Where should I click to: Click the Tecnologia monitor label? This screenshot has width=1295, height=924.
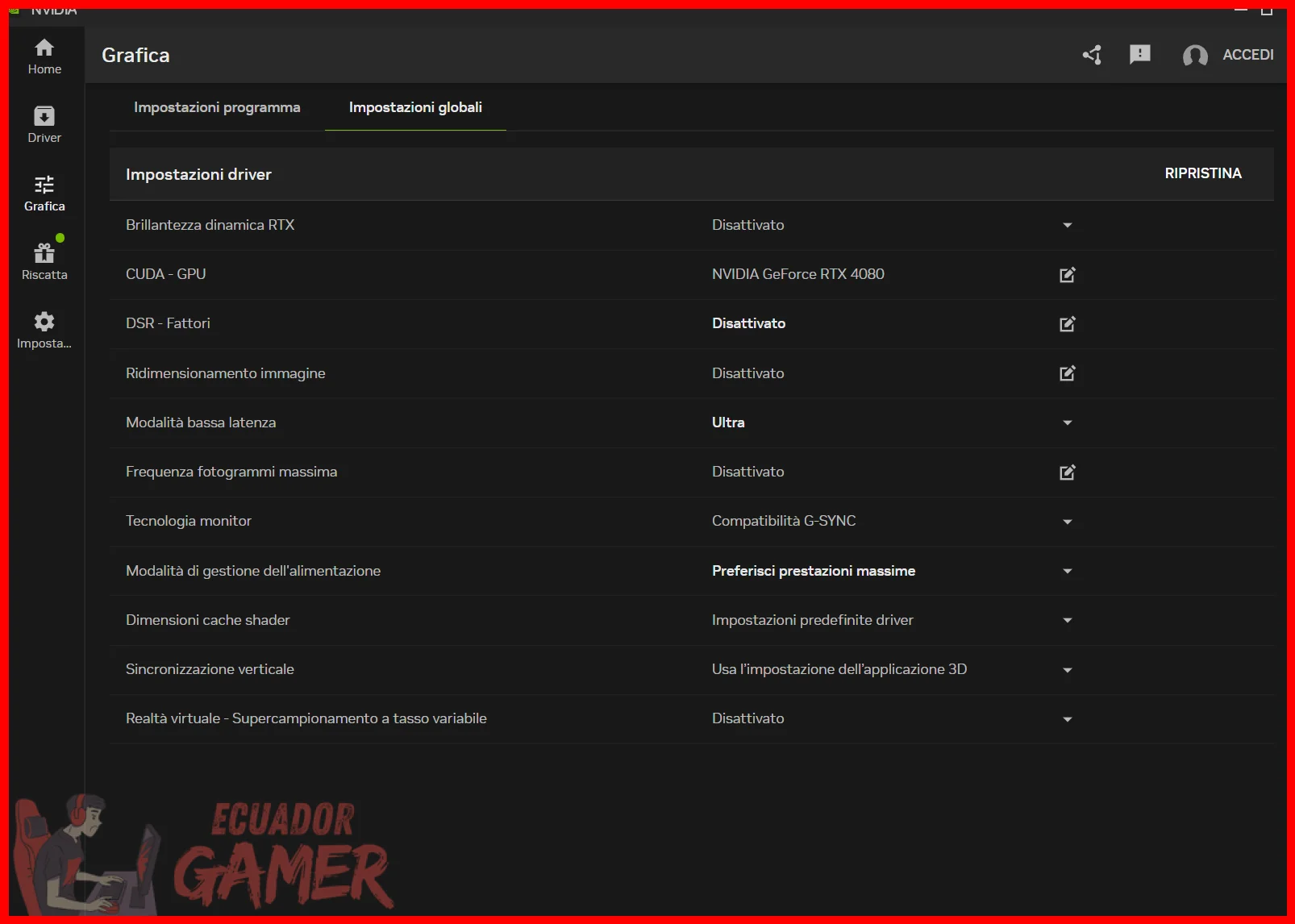tap(189, 521)
